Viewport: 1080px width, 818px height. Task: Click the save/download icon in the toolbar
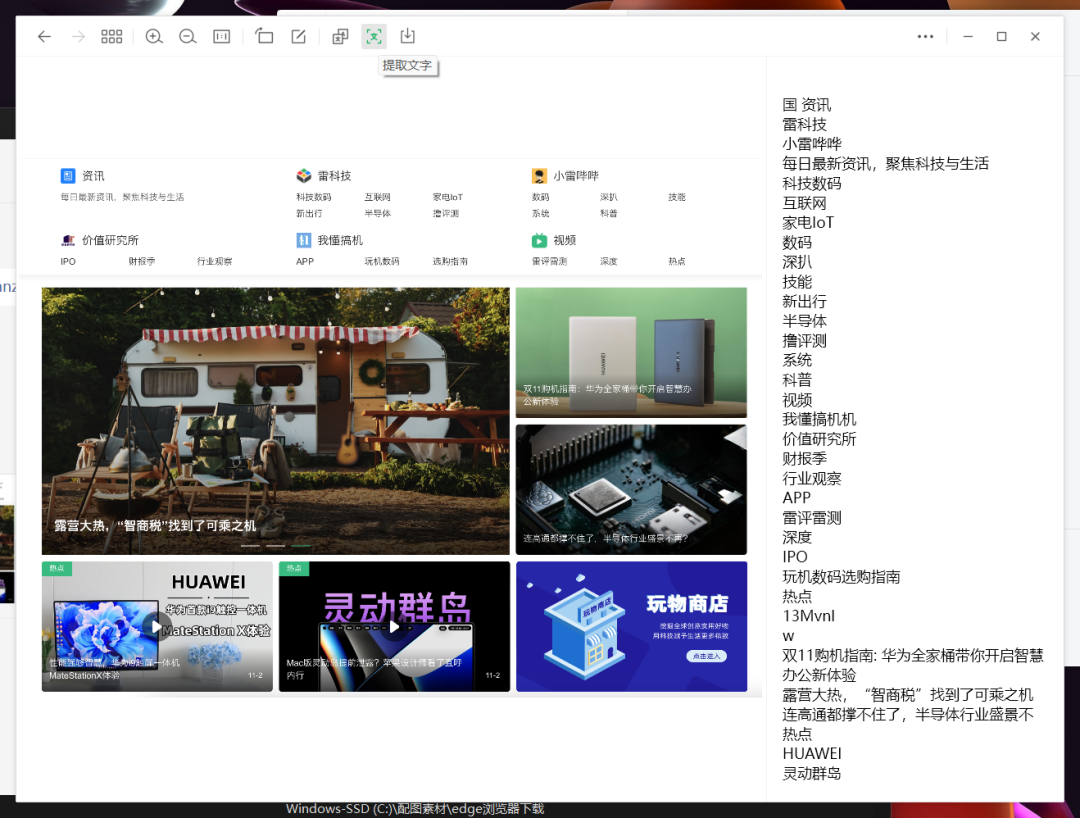[407, 37]
